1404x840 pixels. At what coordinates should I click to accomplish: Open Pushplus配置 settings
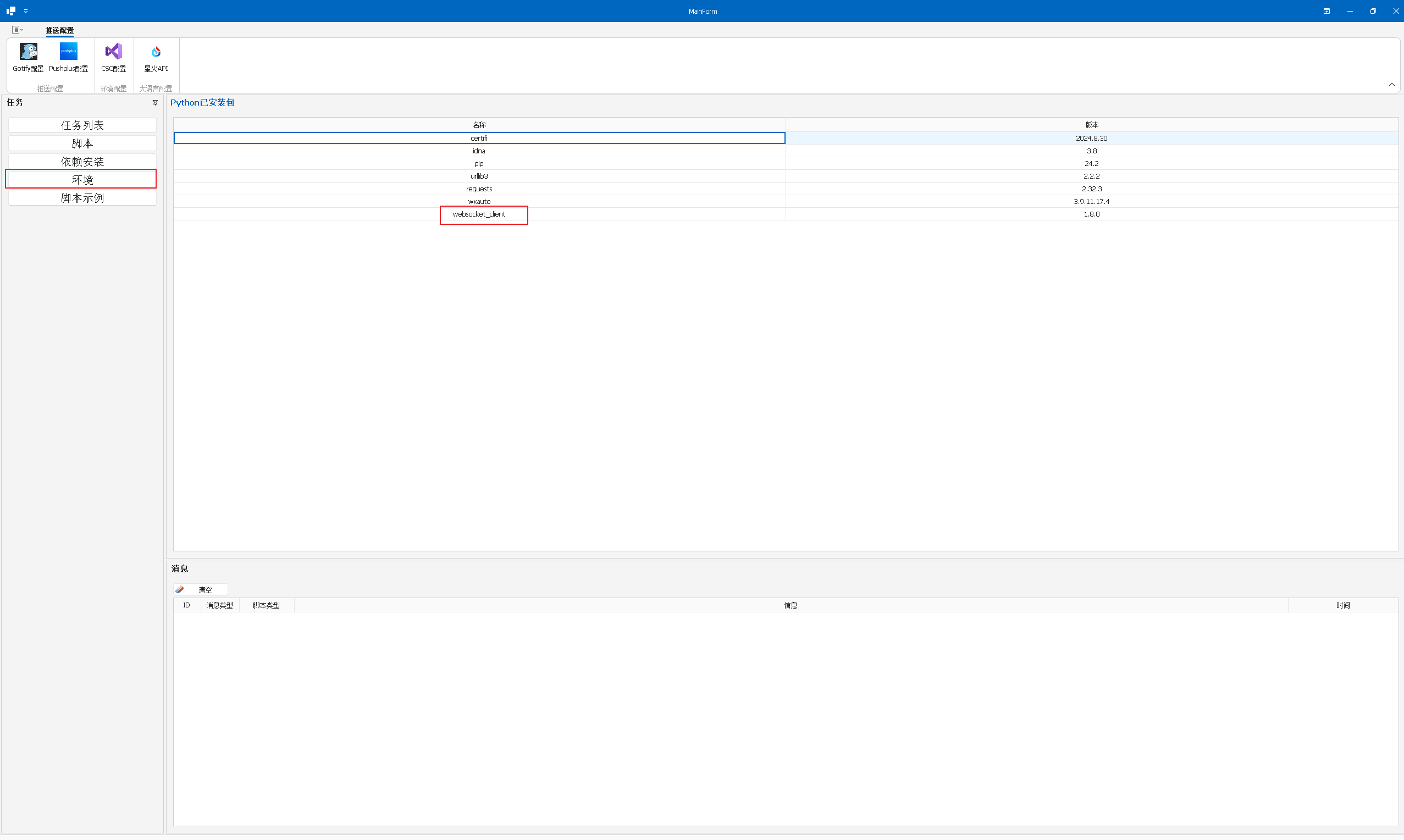click(68, 57)
